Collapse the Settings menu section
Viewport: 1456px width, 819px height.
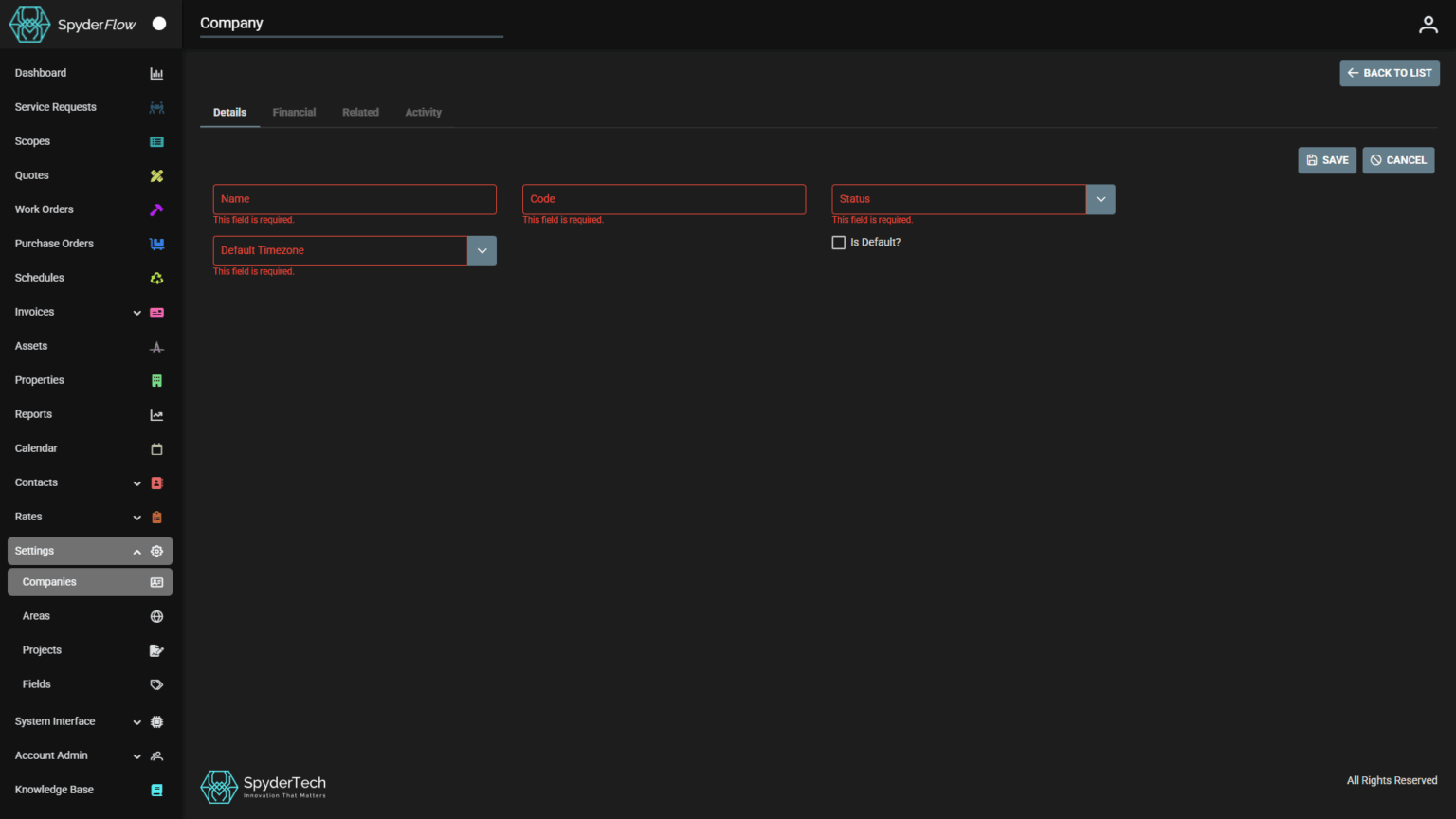coord(136,551)
